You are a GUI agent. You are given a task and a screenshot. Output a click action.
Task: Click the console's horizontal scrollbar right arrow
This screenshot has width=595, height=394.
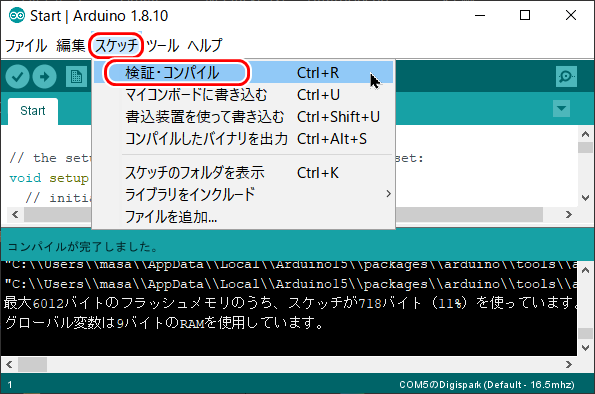pyautogui.click(x=568, y=364)
